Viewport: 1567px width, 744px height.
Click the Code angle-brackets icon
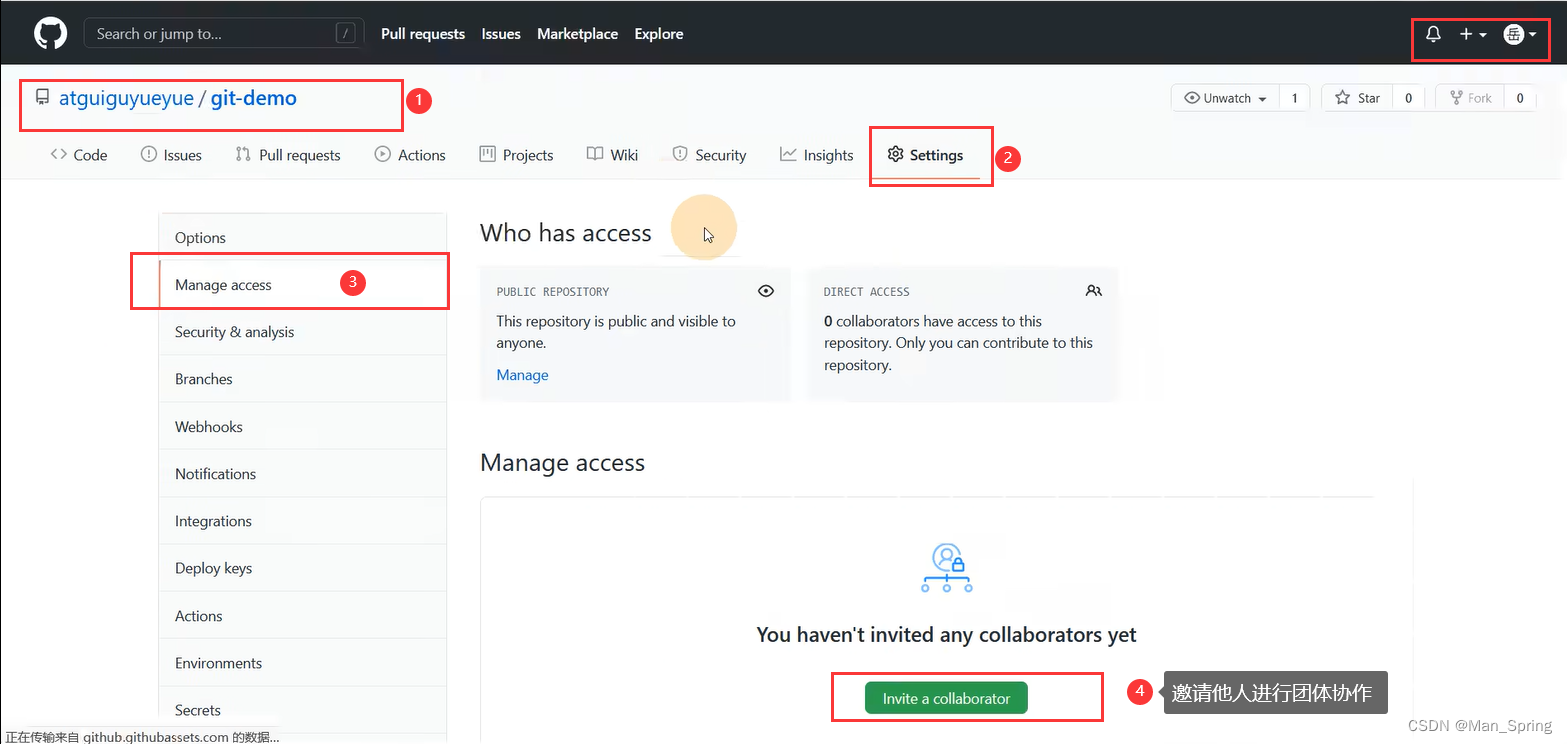[58, 154]
